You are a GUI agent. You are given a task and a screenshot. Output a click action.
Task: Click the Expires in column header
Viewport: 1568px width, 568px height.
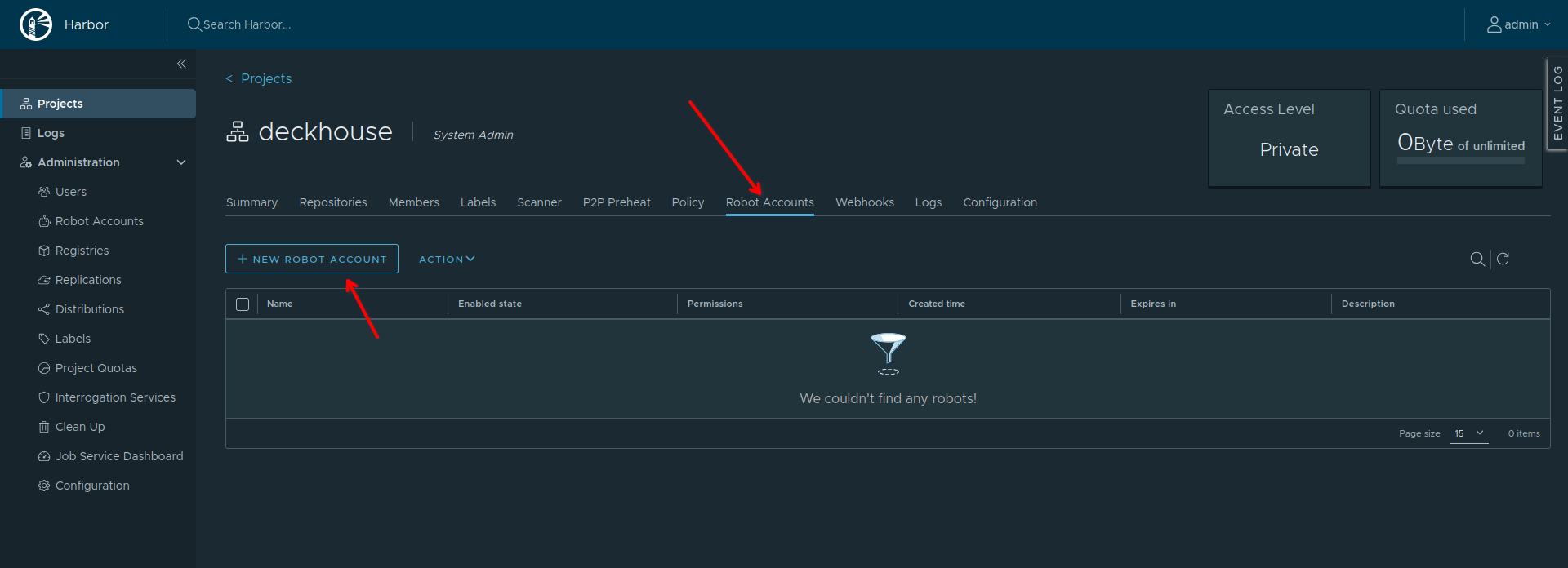coord(1153,304)
